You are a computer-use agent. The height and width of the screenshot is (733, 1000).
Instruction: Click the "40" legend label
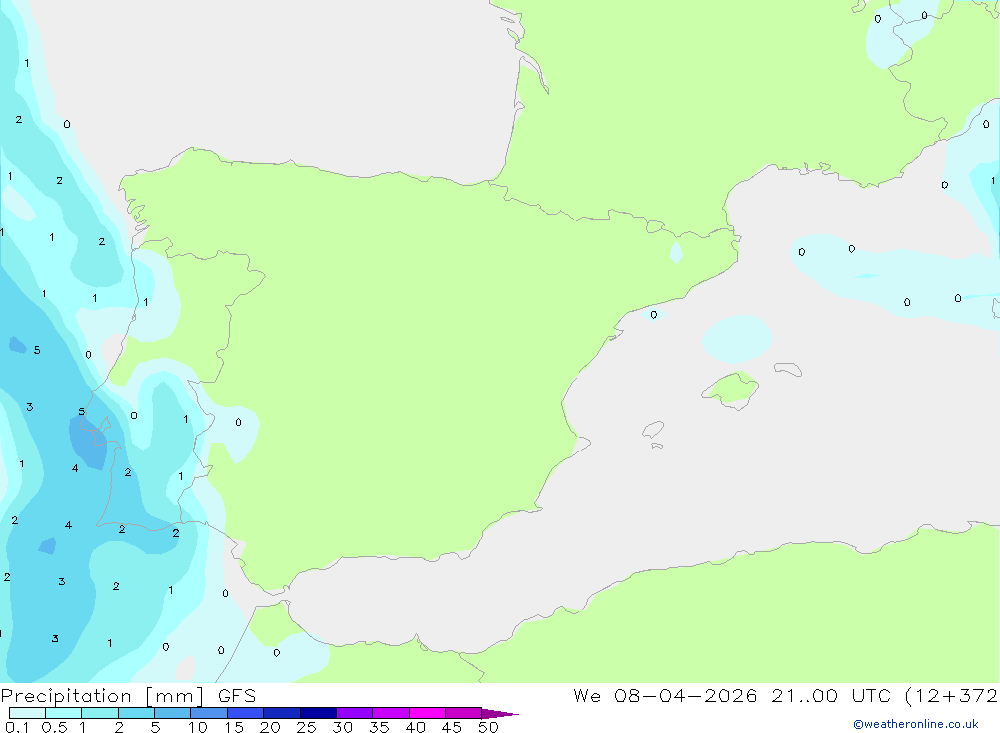tap(416, 727)
